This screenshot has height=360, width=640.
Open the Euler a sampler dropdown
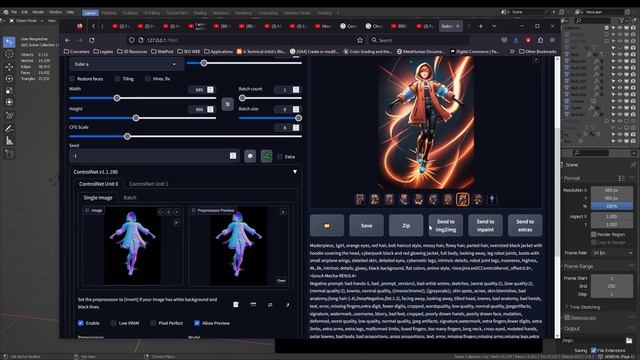tap(127, 64)
